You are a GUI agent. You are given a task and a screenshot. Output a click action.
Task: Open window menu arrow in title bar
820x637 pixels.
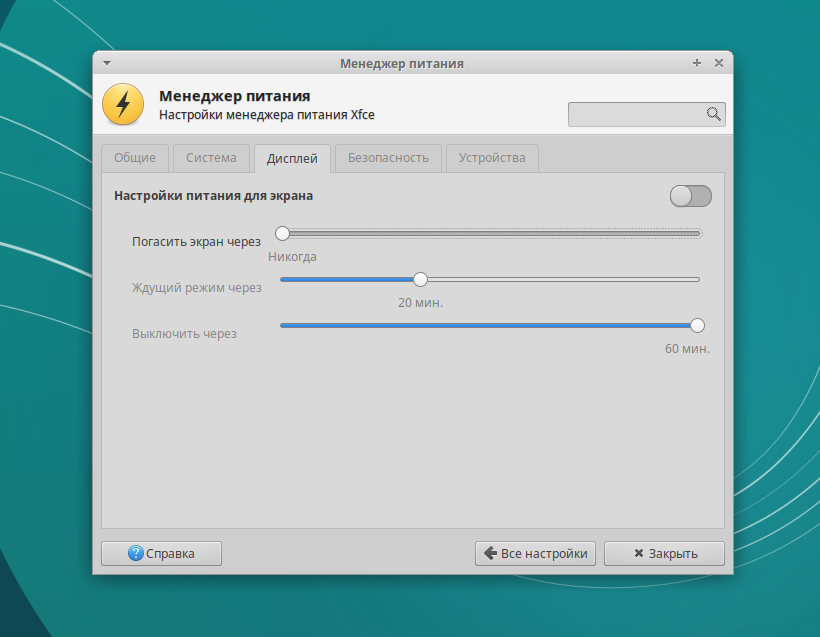tap(107, 63)
